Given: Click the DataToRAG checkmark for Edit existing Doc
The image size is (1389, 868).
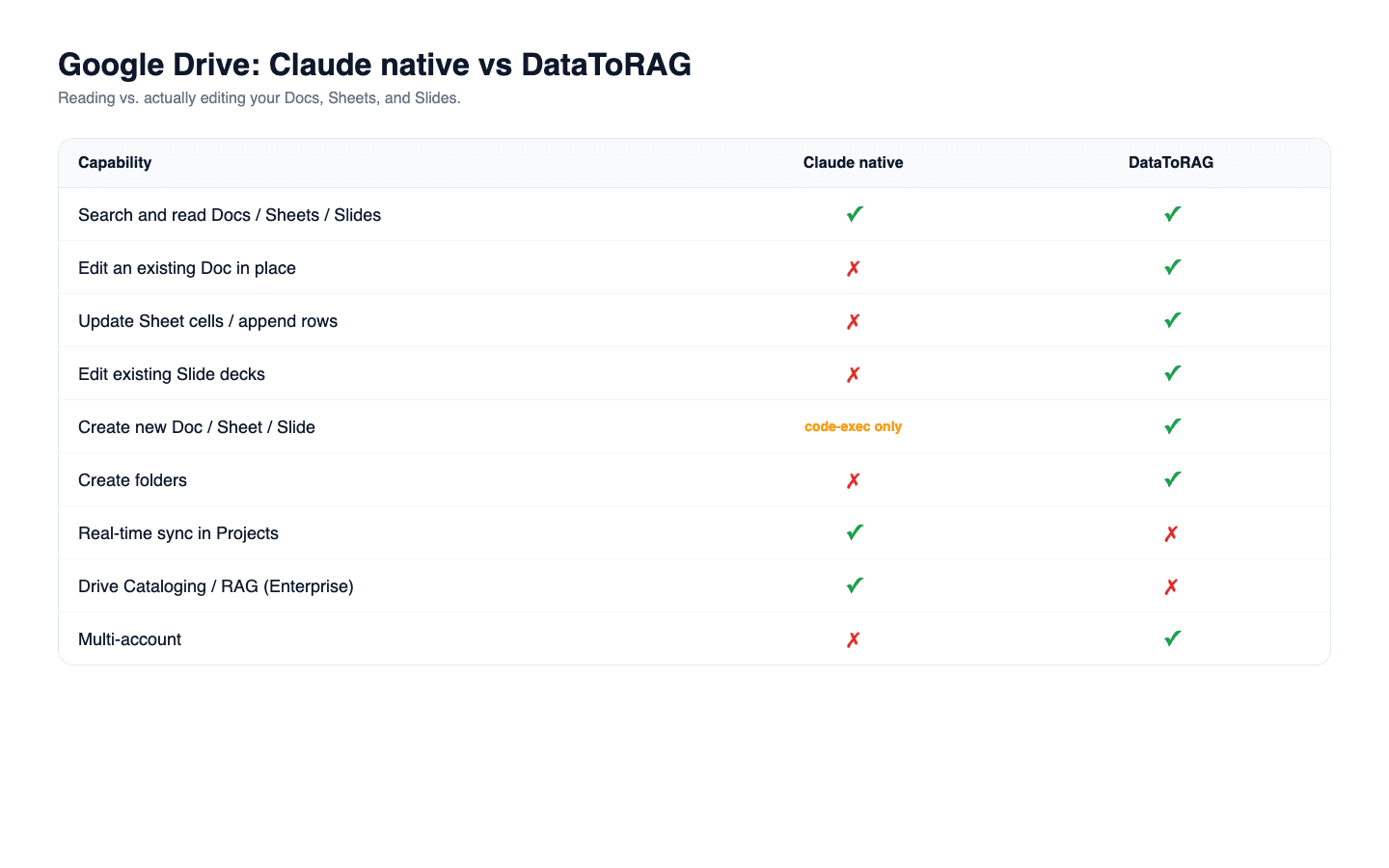Looking at the screenshot, I should click(x=1172, y=267).
